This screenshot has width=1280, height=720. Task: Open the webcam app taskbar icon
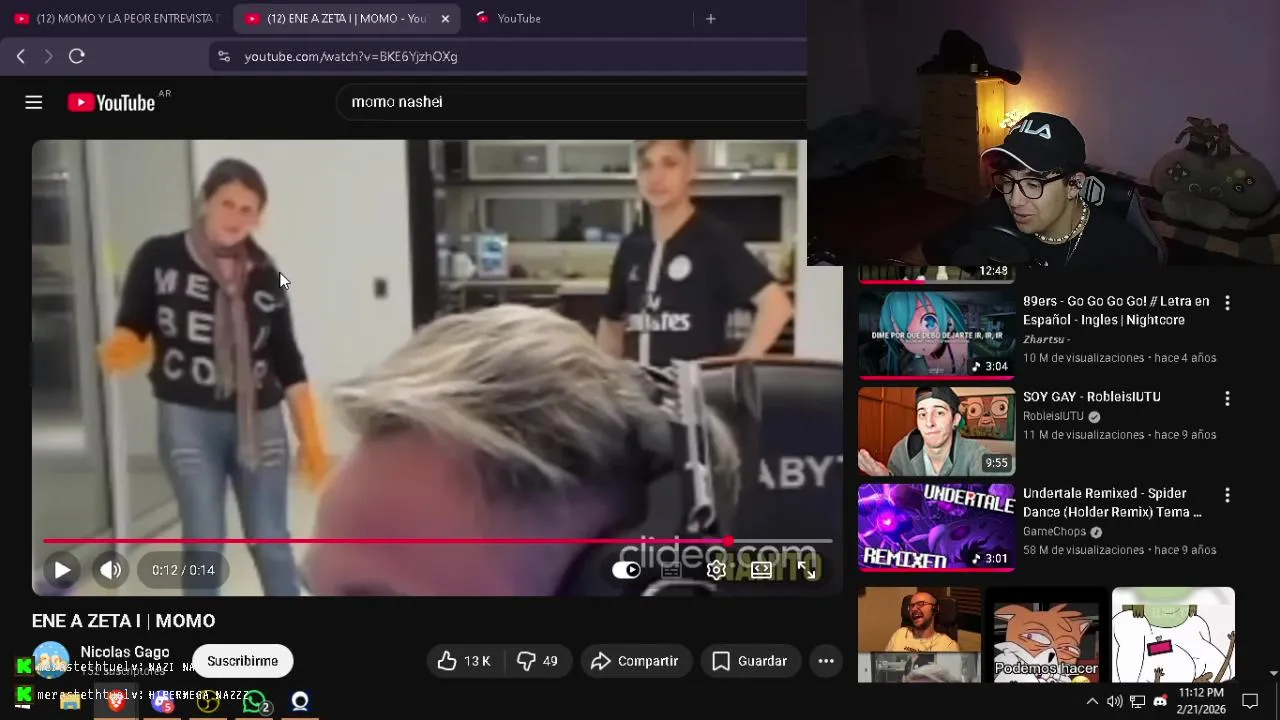300,702
